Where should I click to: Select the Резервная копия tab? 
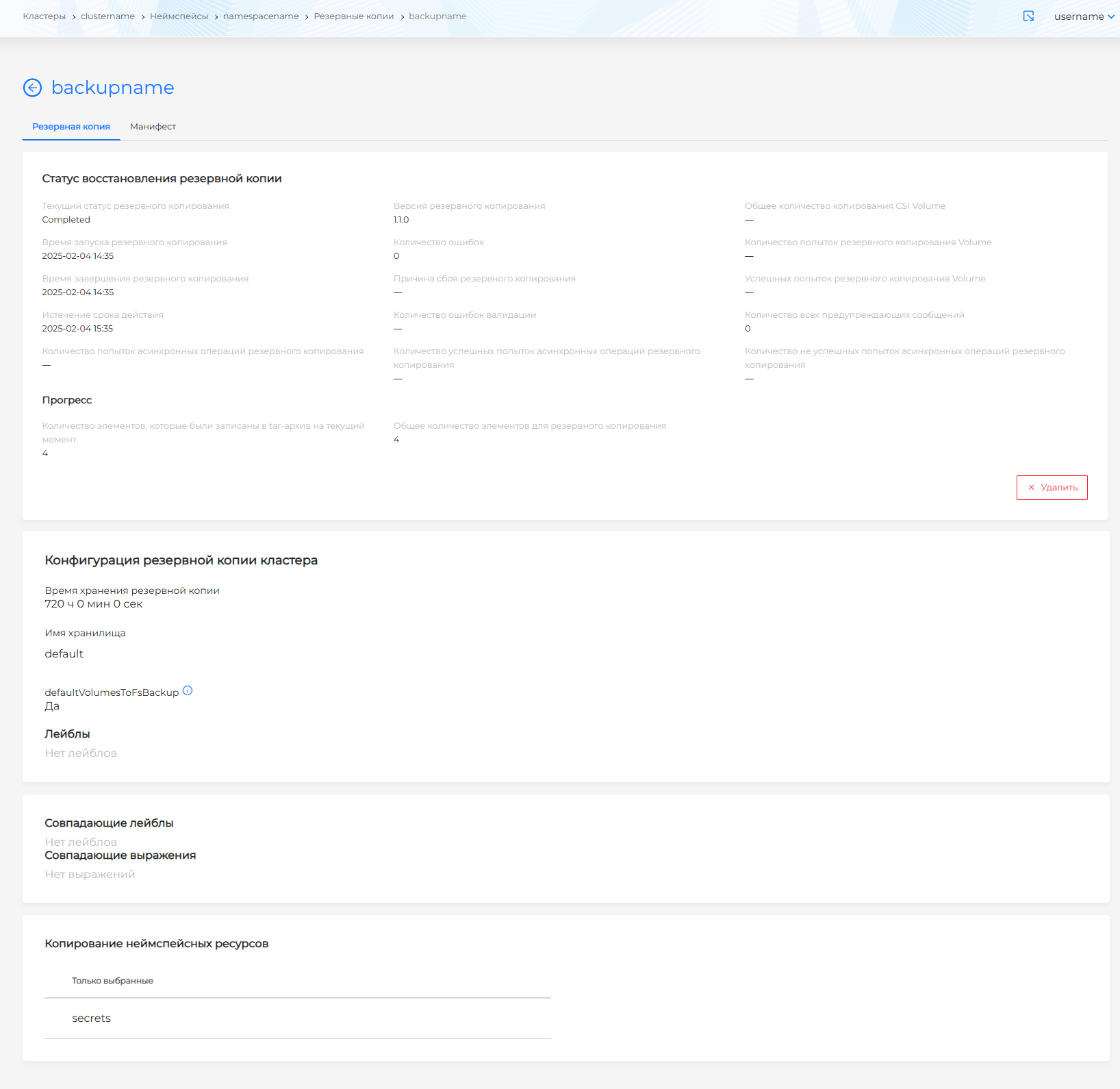tap(71, 127)
